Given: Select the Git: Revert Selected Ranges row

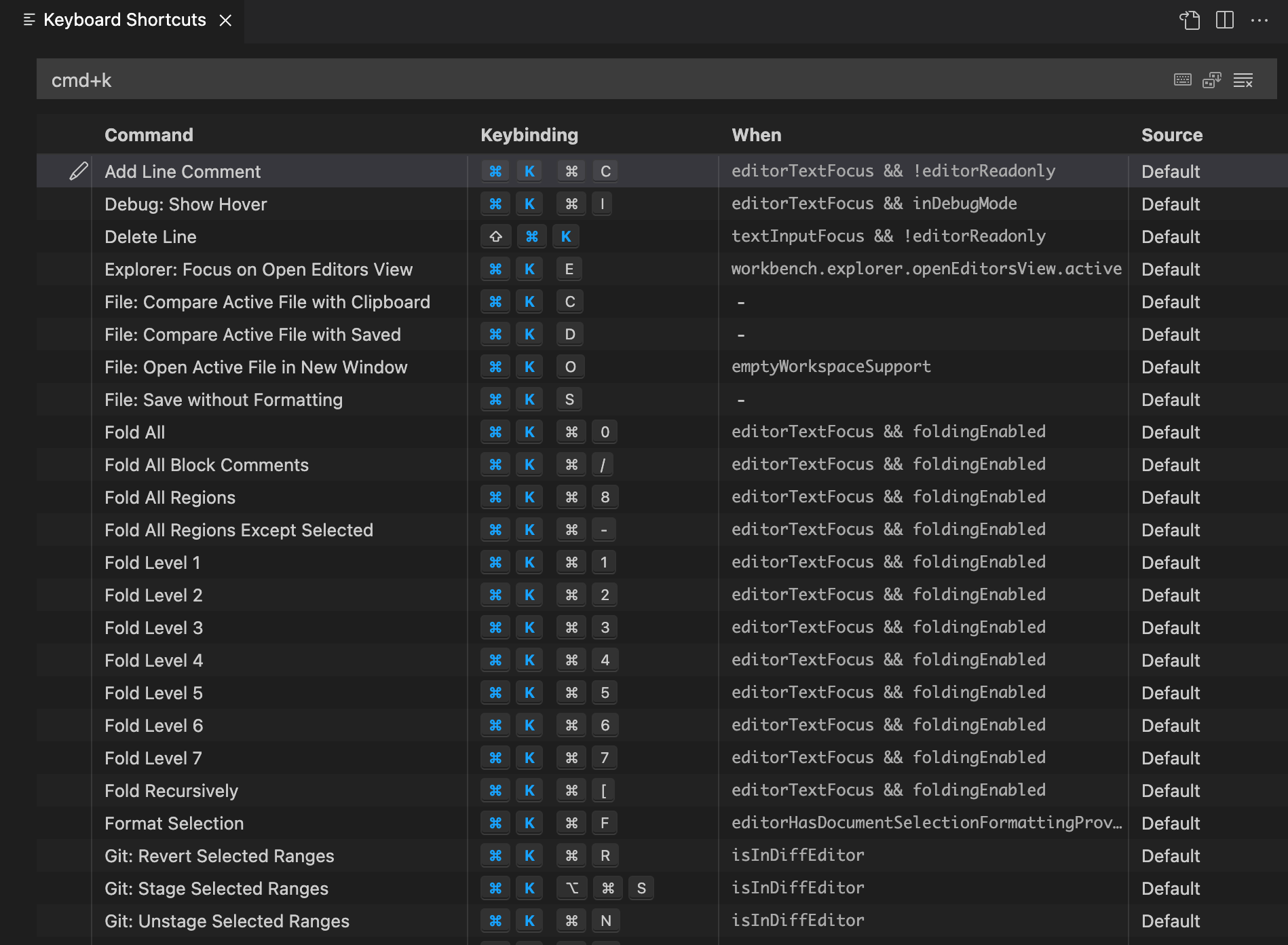Looking at the screenshot, I should [x=271, y=855].
